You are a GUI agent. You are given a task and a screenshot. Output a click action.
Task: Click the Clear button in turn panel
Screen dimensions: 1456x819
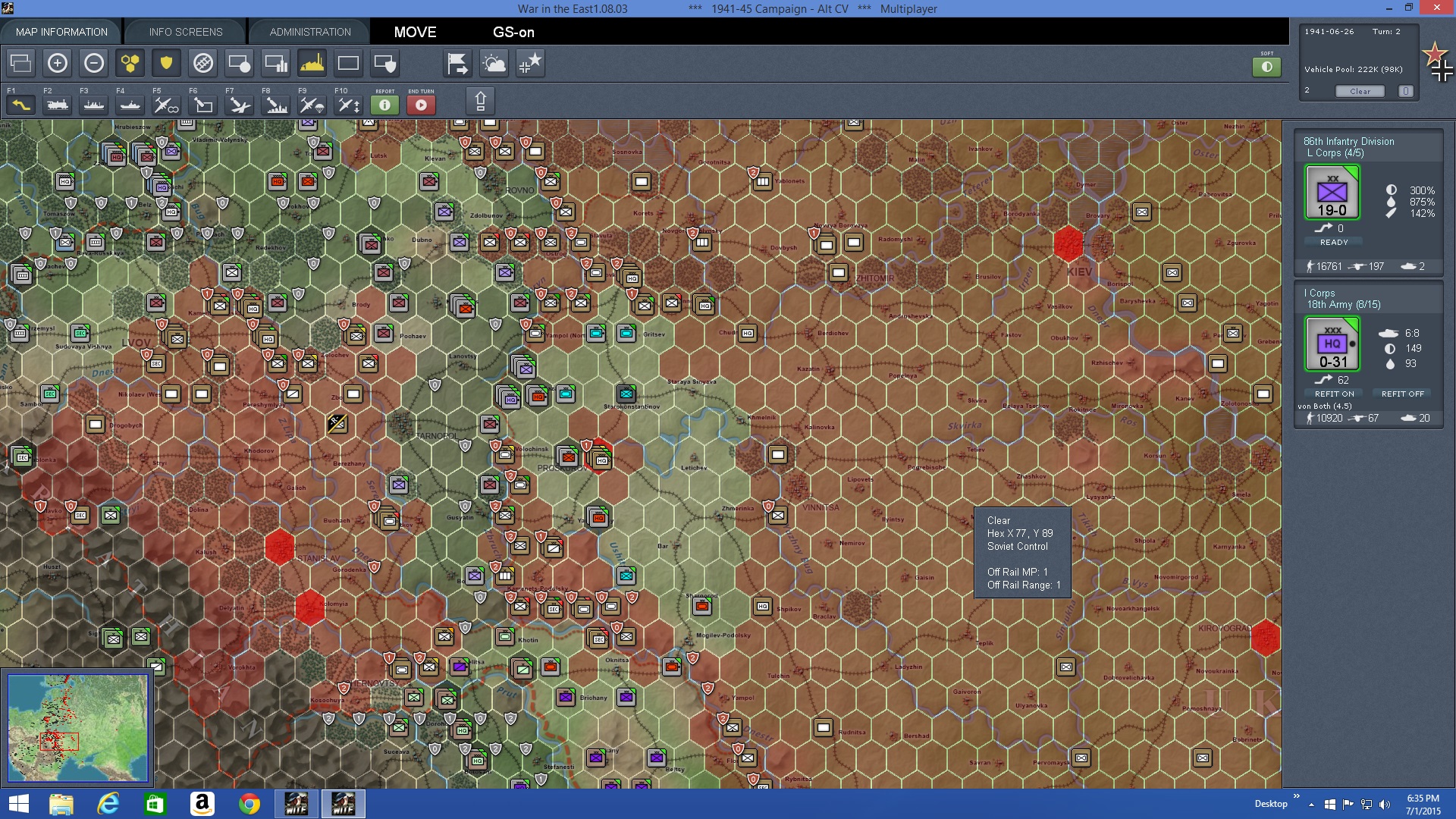pos(1360,91)
